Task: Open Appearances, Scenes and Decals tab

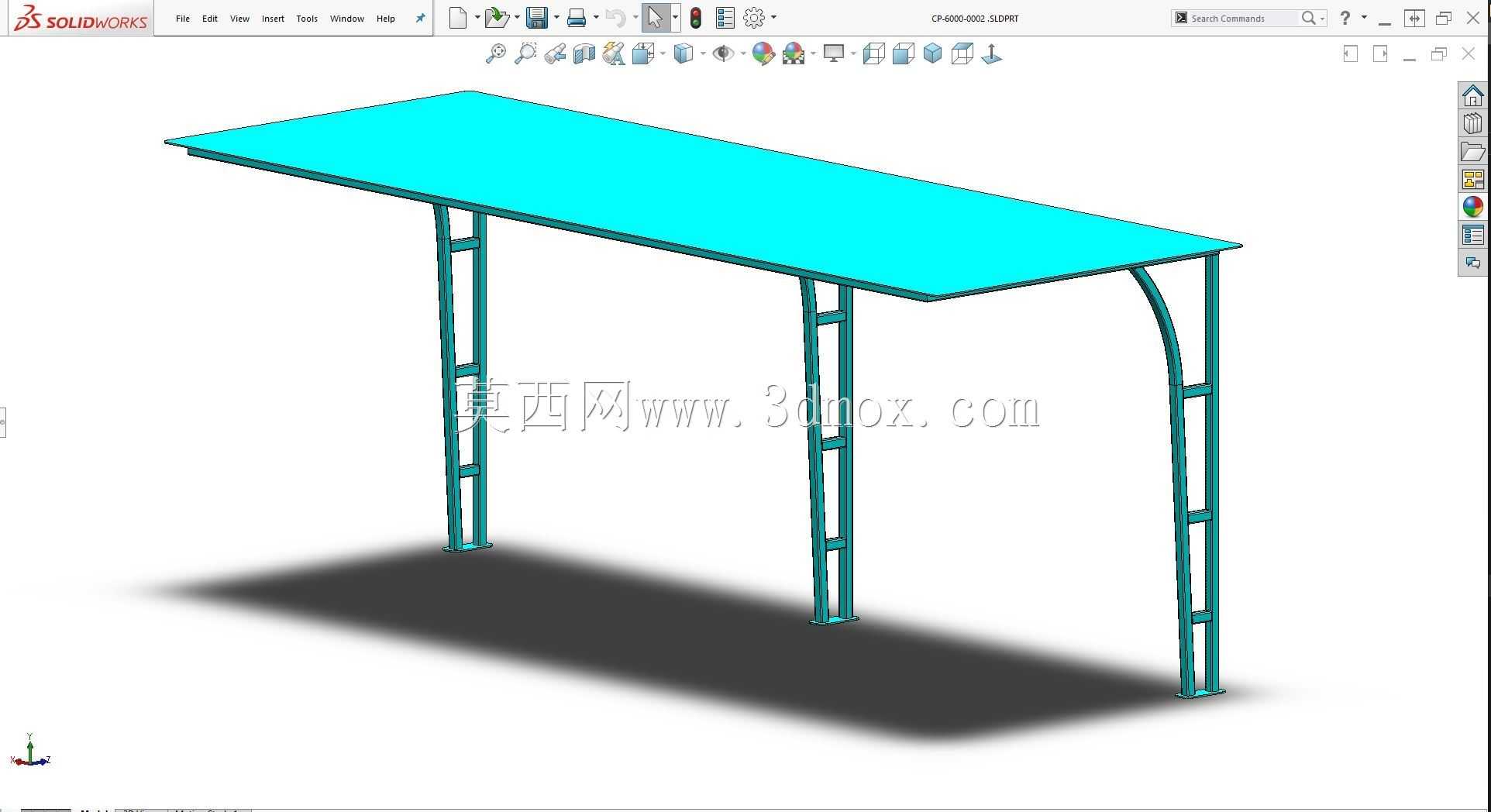Action: 1473,208
